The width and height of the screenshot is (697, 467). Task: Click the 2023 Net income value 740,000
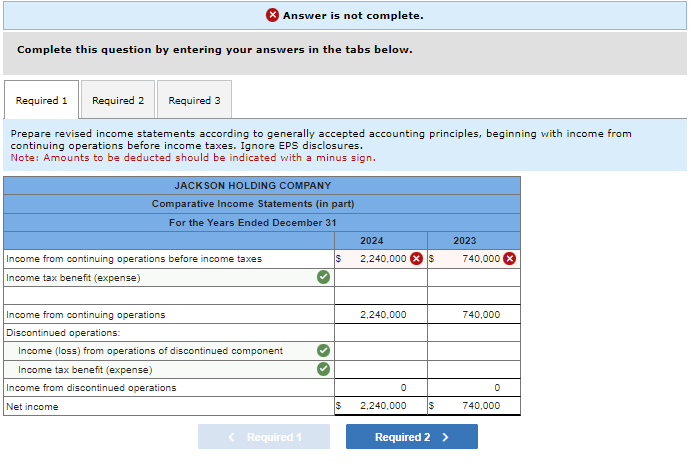(481, 406)
